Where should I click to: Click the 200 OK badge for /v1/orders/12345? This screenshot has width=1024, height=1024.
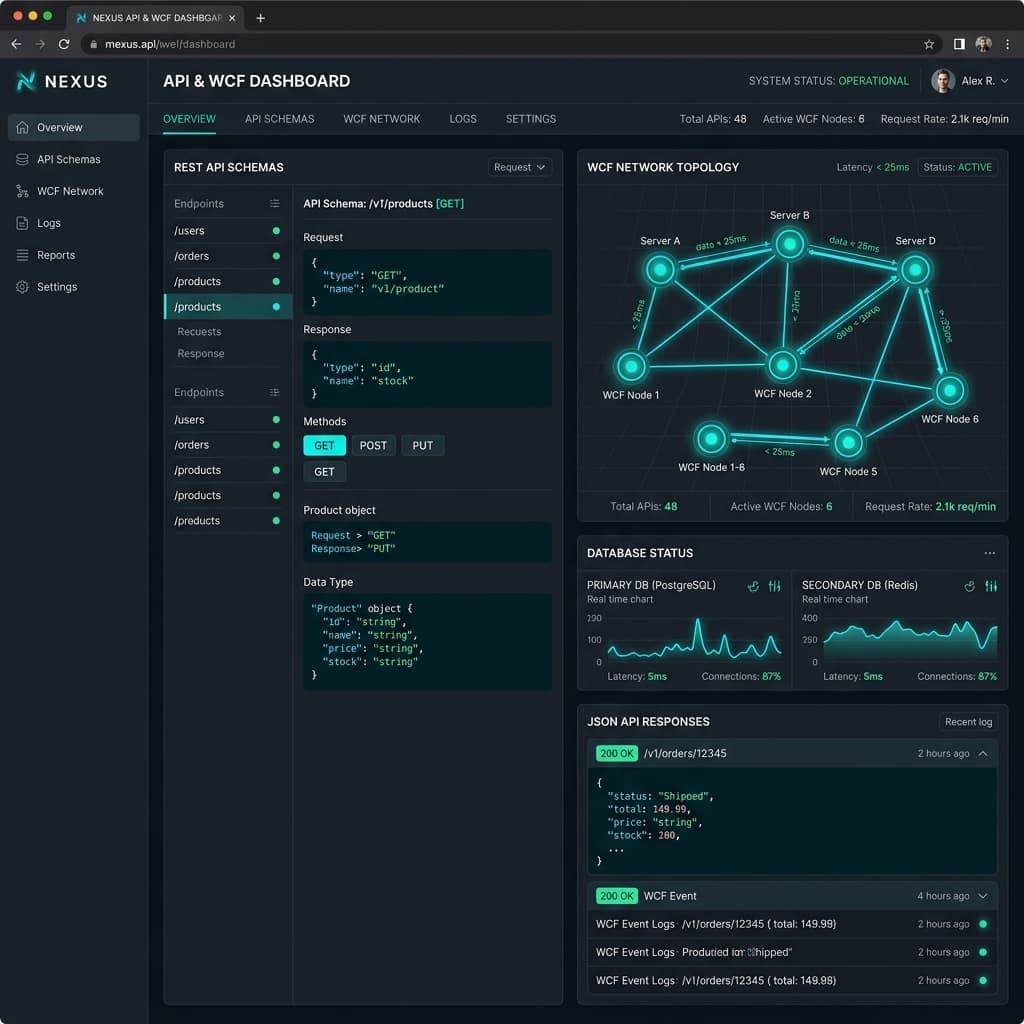point(616,754)
